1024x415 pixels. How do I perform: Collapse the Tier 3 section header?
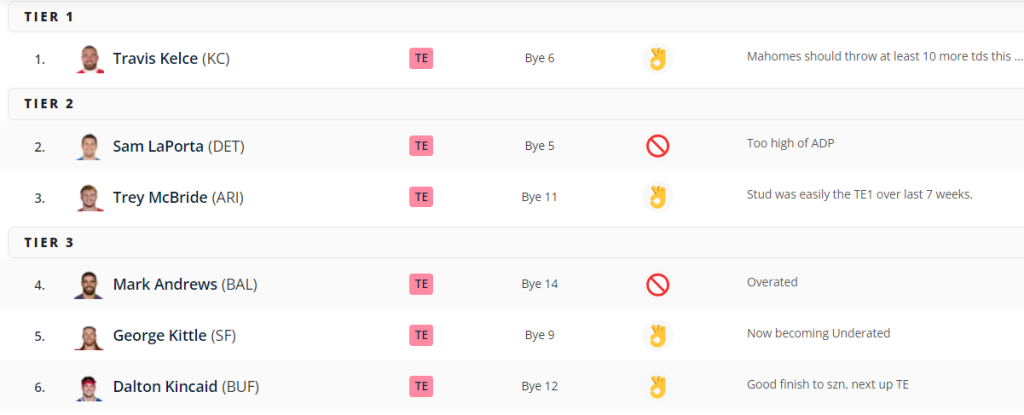[516, 242]
